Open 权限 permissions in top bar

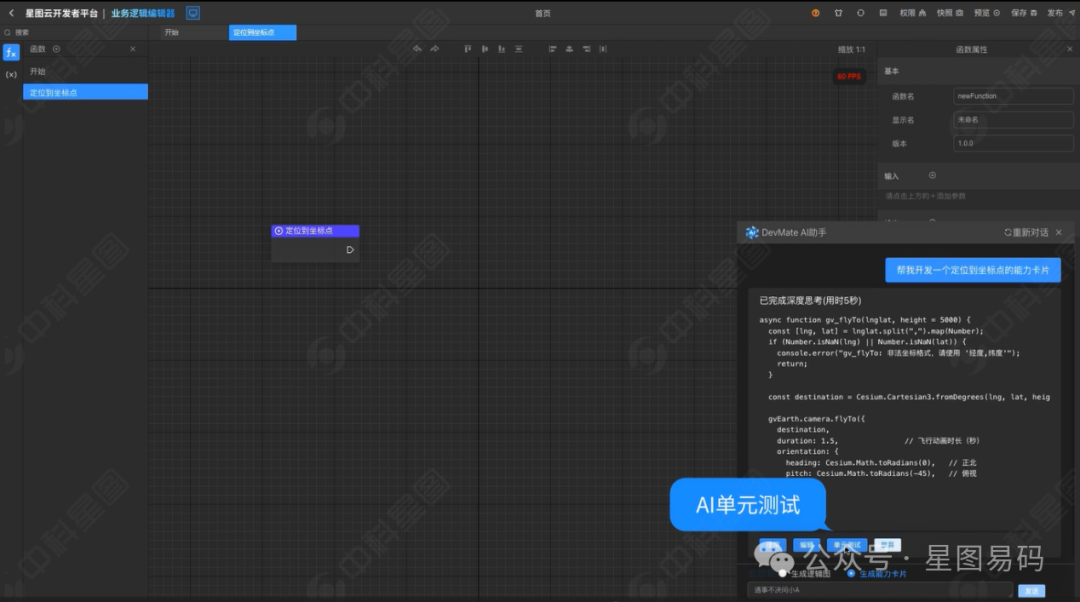(x=913, y=13)
